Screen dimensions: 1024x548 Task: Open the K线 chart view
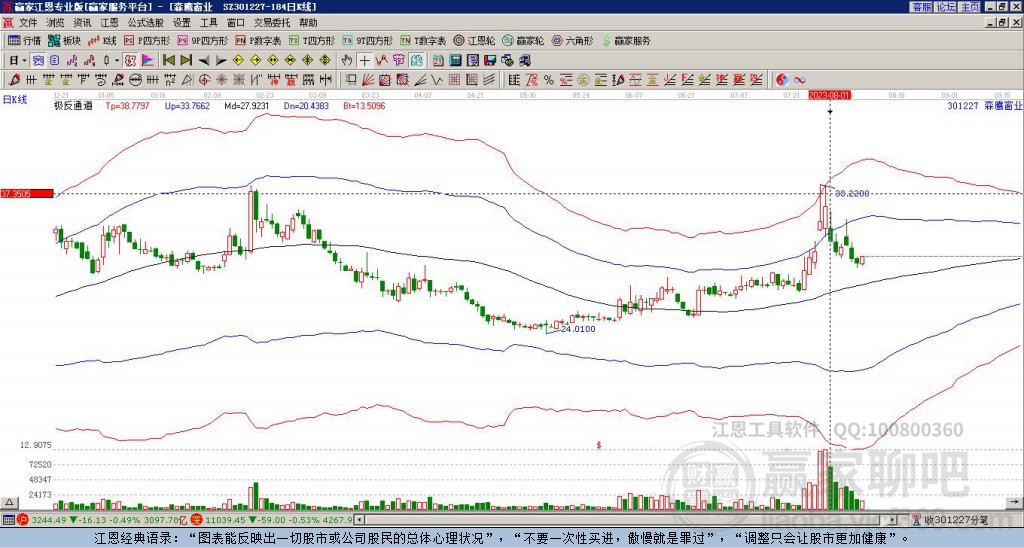point(101,40)
